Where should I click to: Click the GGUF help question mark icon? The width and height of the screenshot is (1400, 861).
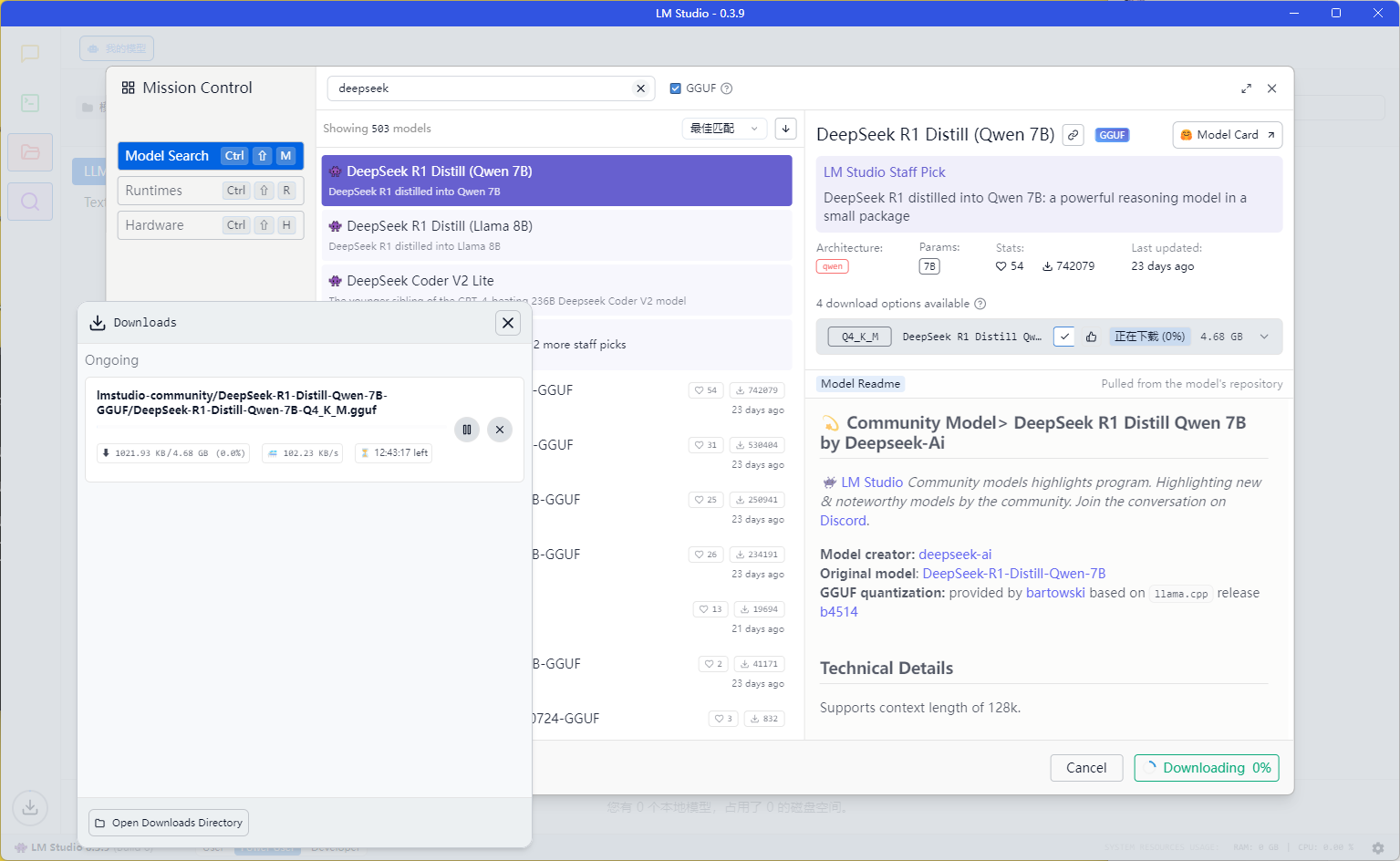(x=727, y=88)
